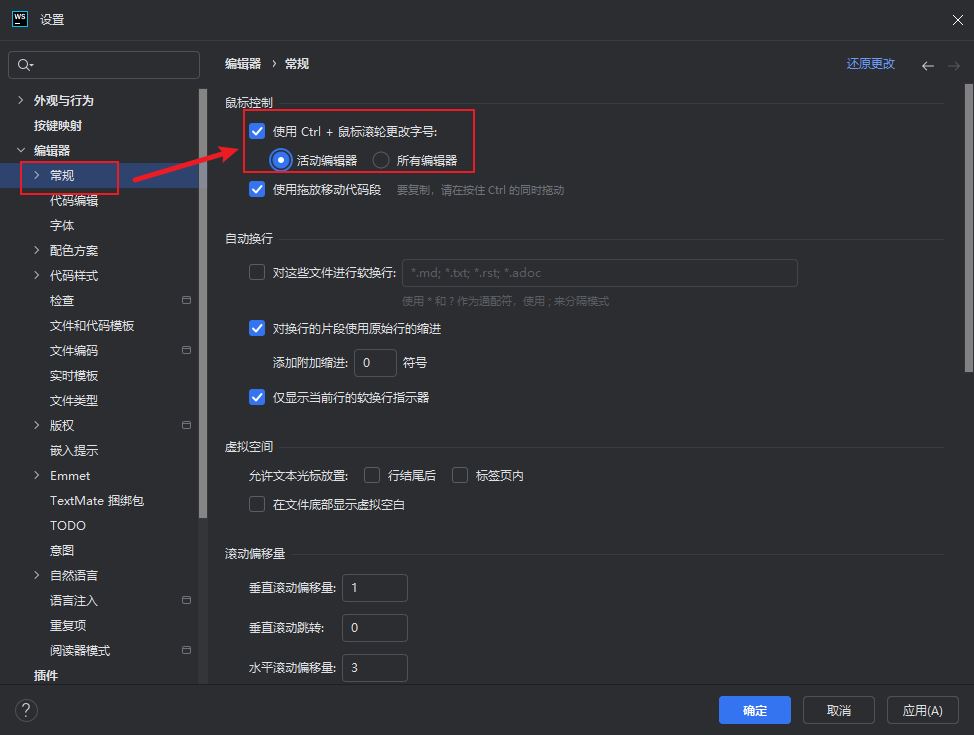Click the modified-settings icon beside 阅读器模式

coord(185,650)
